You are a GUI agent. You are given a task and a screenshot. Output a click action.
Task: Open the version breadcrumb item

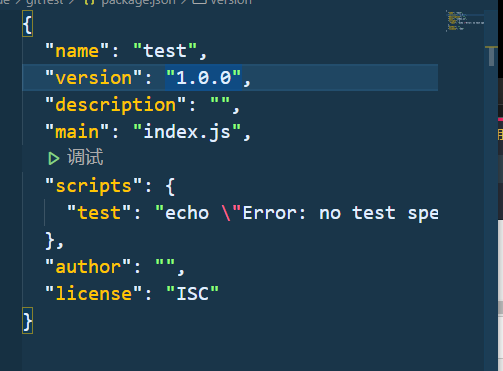(231, 2)
